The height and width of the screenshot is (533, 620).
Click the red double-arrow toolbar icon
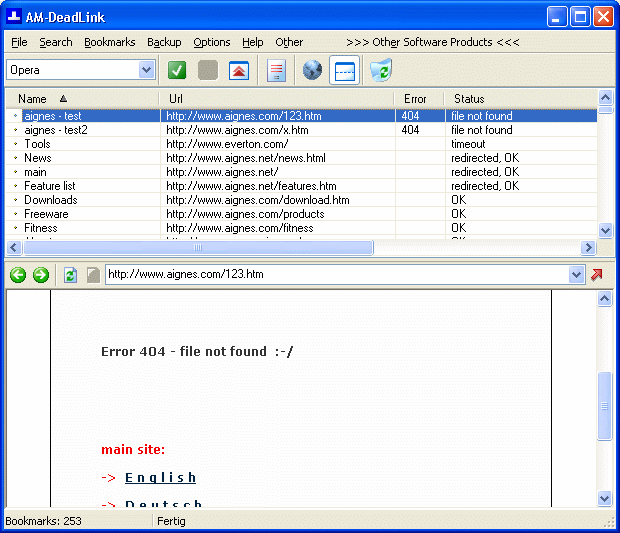(x=238, y=70)
